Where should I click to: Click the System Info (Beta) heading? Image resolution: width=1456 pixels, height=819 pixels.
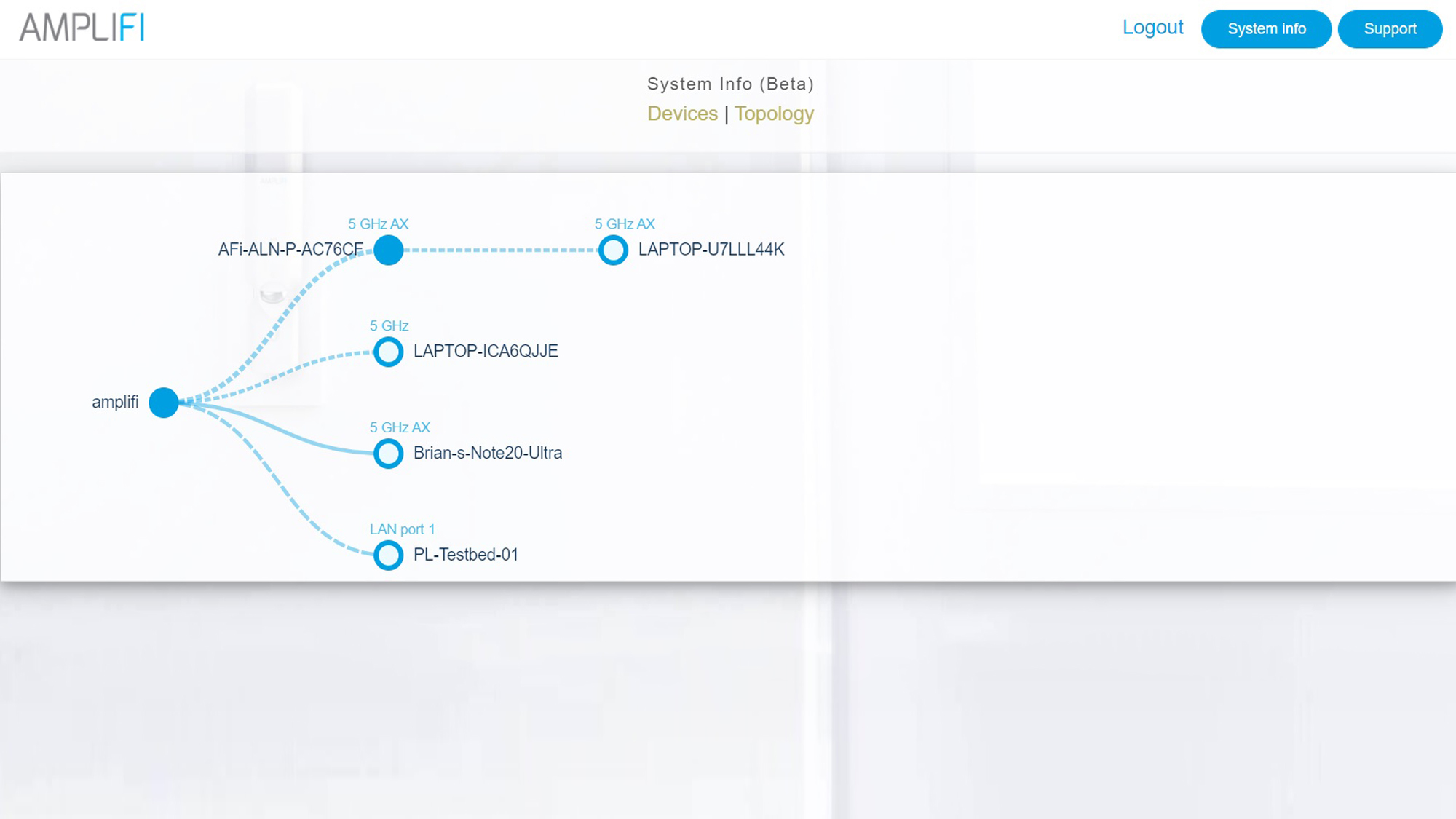coord(730,84)
